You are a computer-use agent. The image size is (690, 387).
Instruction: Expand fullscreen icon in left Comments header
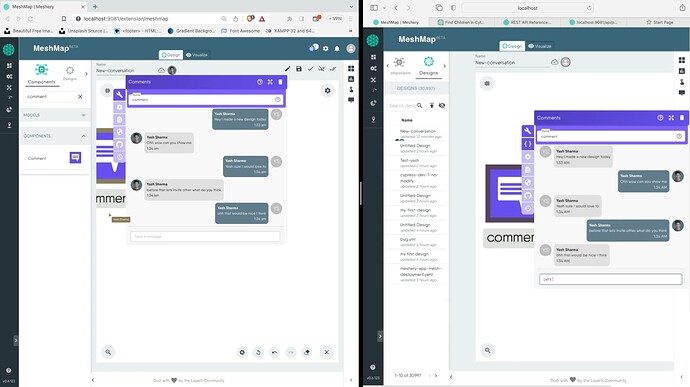click(x=270, y=82)
